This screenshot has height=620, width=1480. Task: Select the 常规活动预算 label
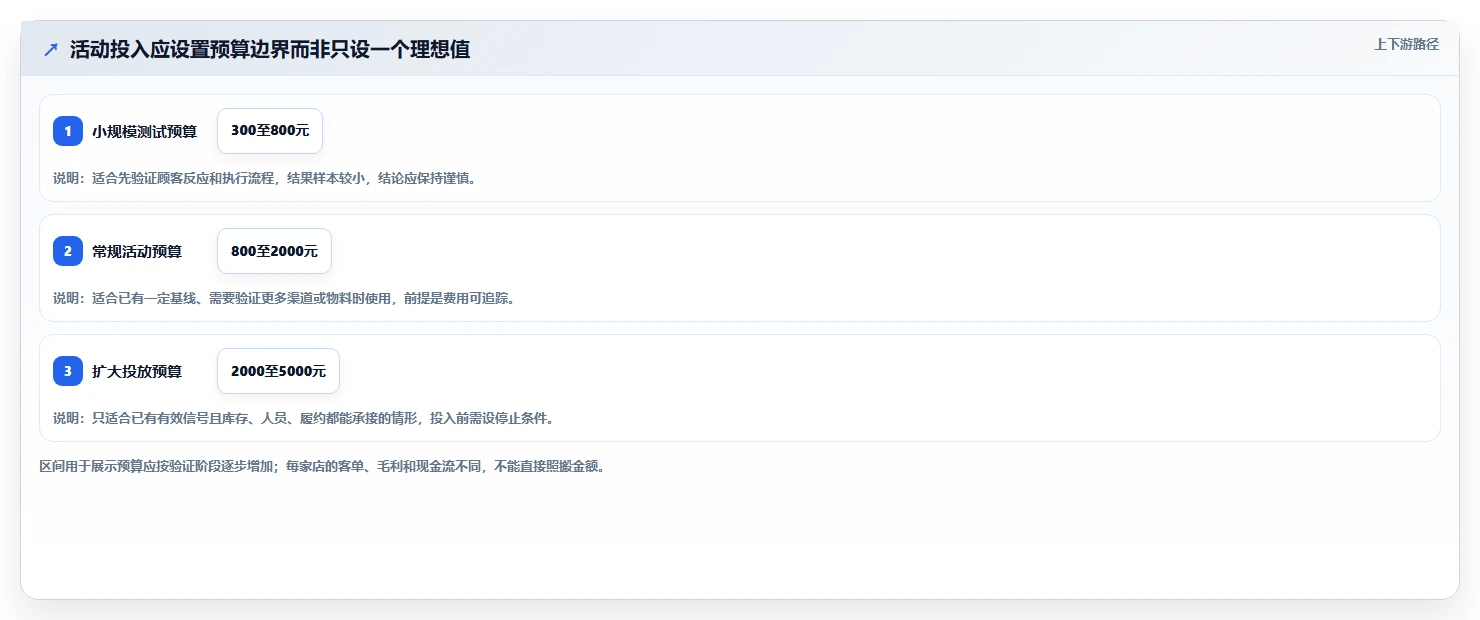coord(137,251)
